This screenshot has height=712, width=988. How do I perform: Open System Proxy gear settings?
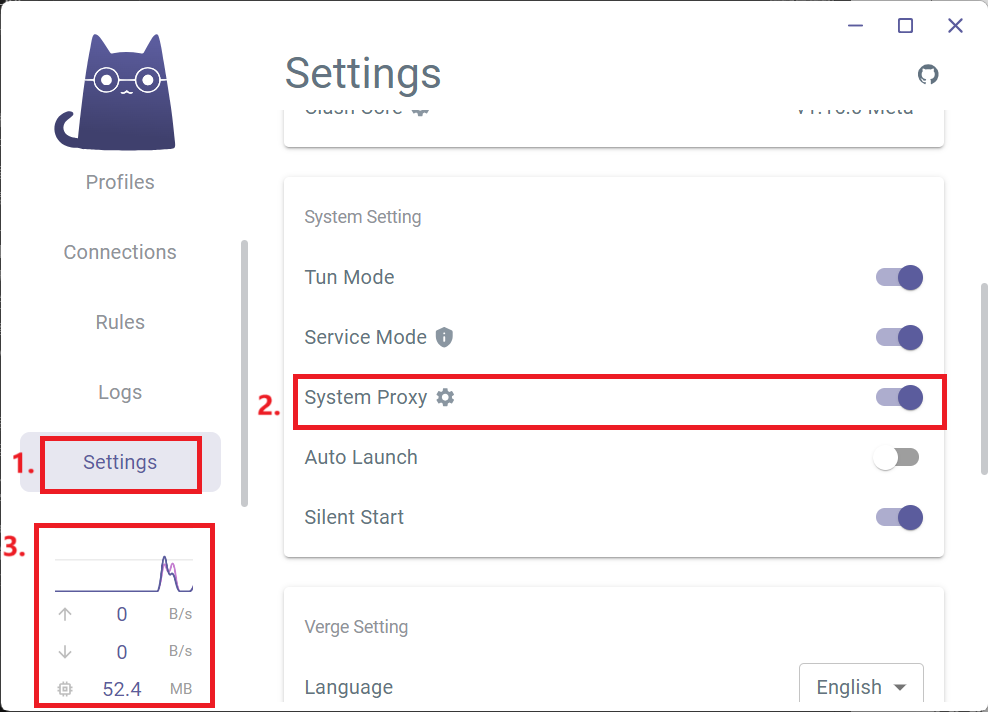(445, 398)
